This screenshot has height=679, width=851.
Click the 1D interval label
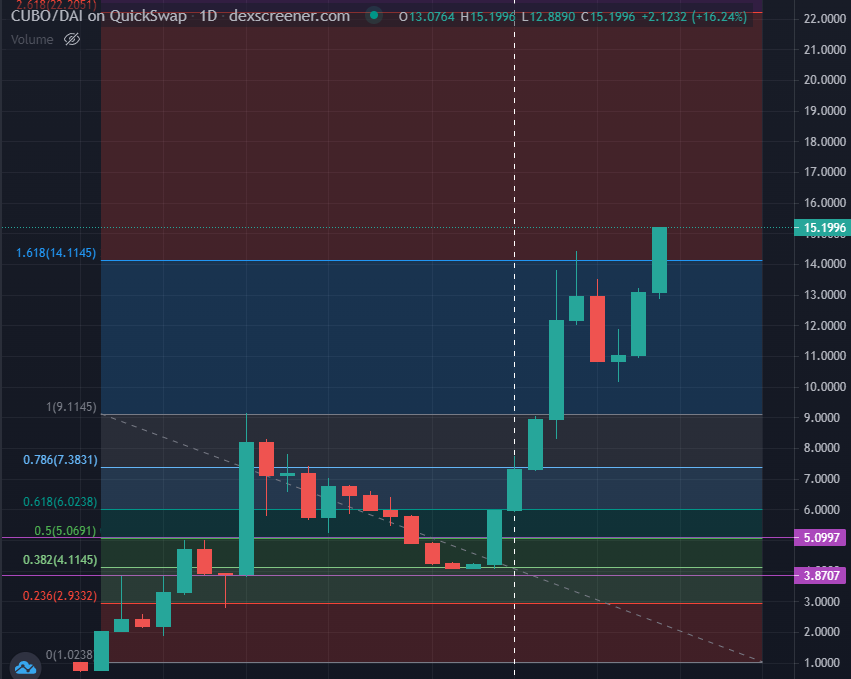tap(208, 16)
